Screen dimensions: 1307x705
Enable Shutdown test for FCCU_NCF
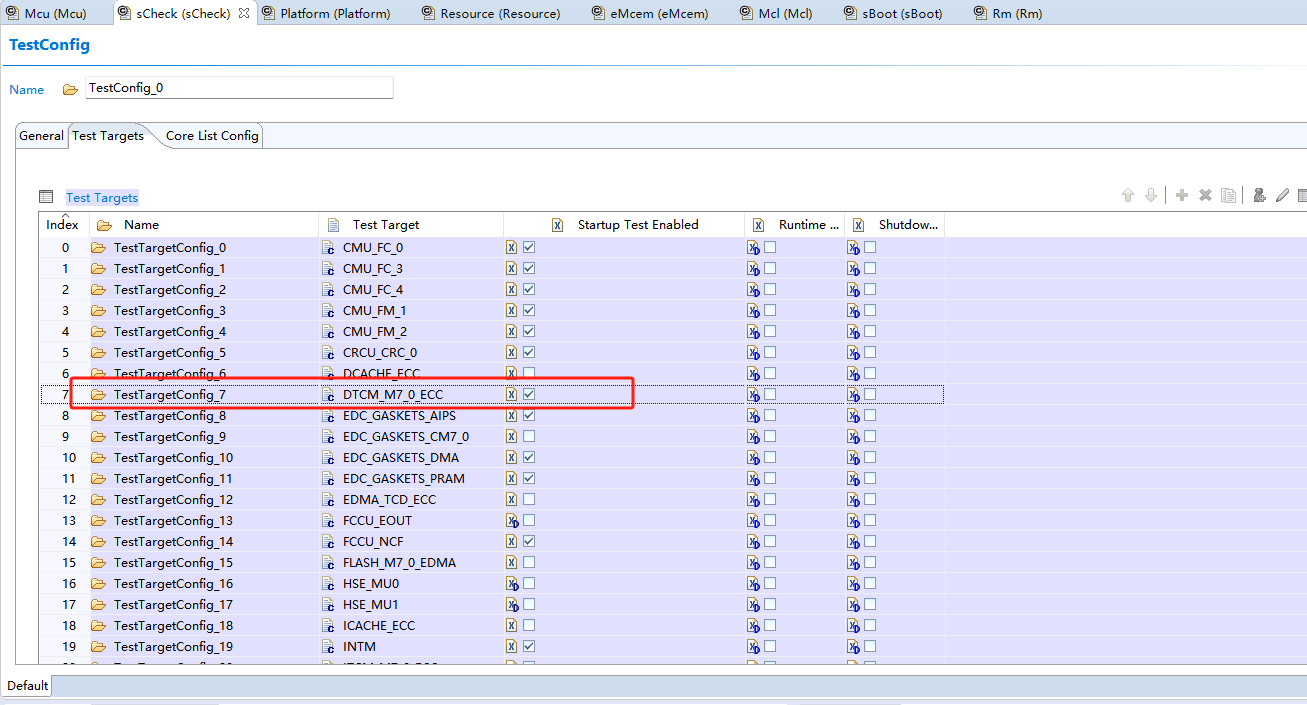(870, 541)
